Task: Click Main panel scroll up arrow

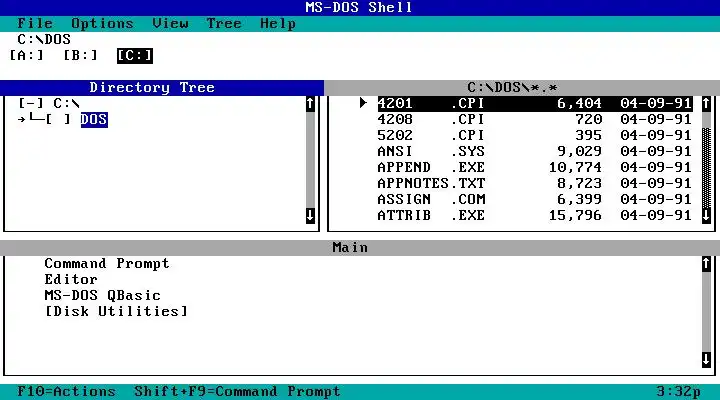Action: coord(706,264)
